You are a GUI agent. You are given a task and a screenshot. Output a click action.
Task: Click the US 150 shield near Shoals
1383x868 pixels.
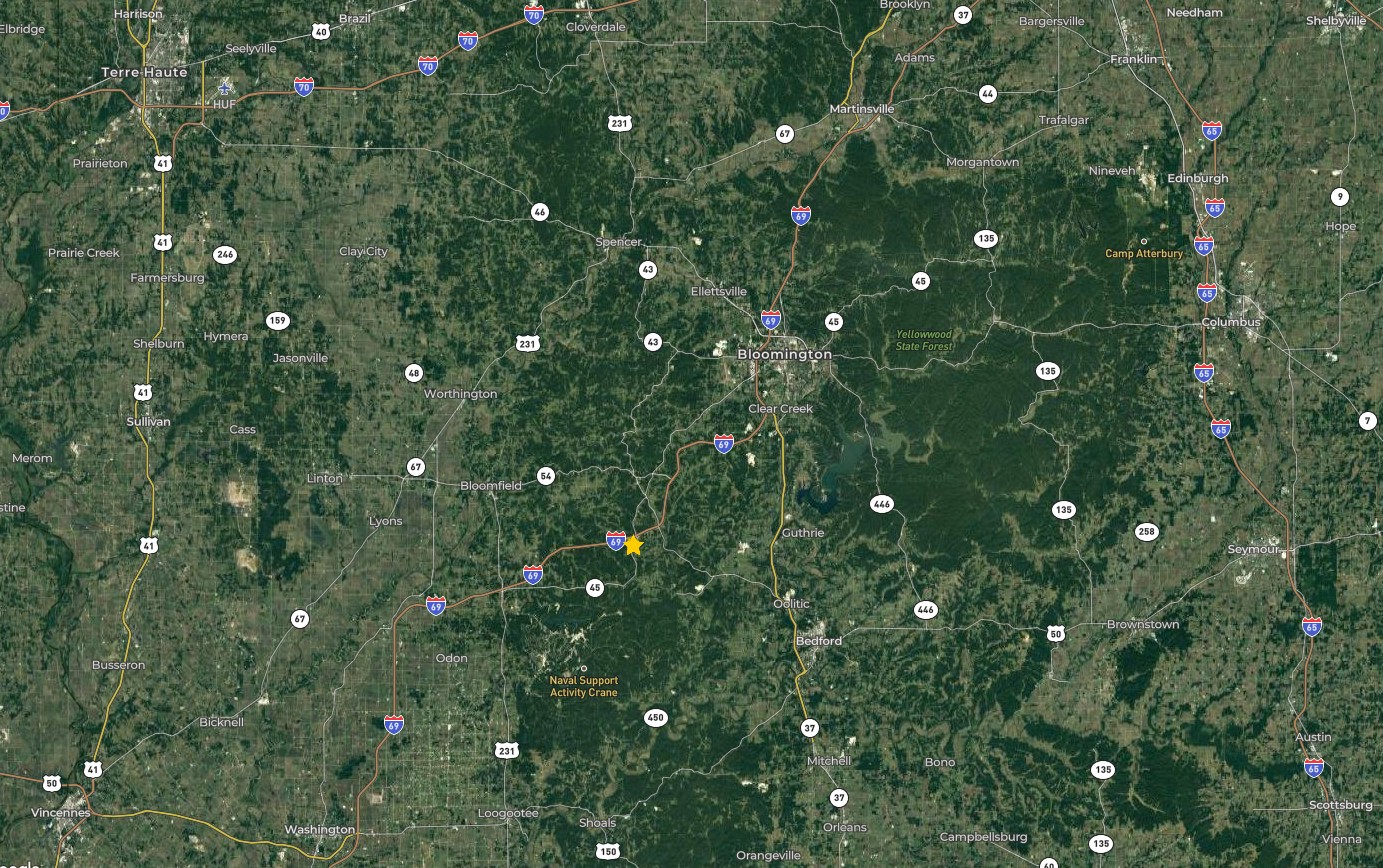[x=608, y=852]
